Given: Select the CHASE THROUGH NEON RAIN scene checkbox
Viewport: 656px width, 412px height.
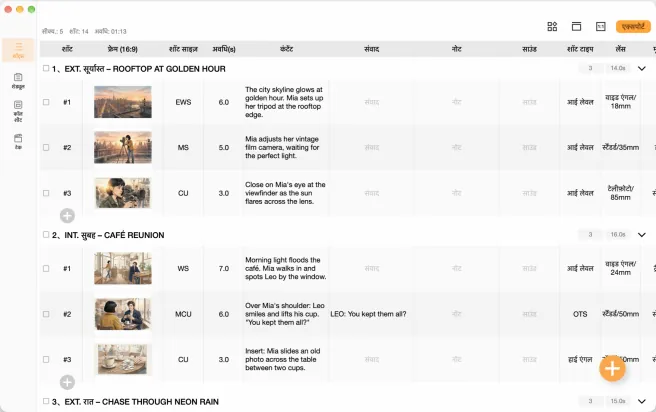Looking at the screenshot, I should 46,401.
